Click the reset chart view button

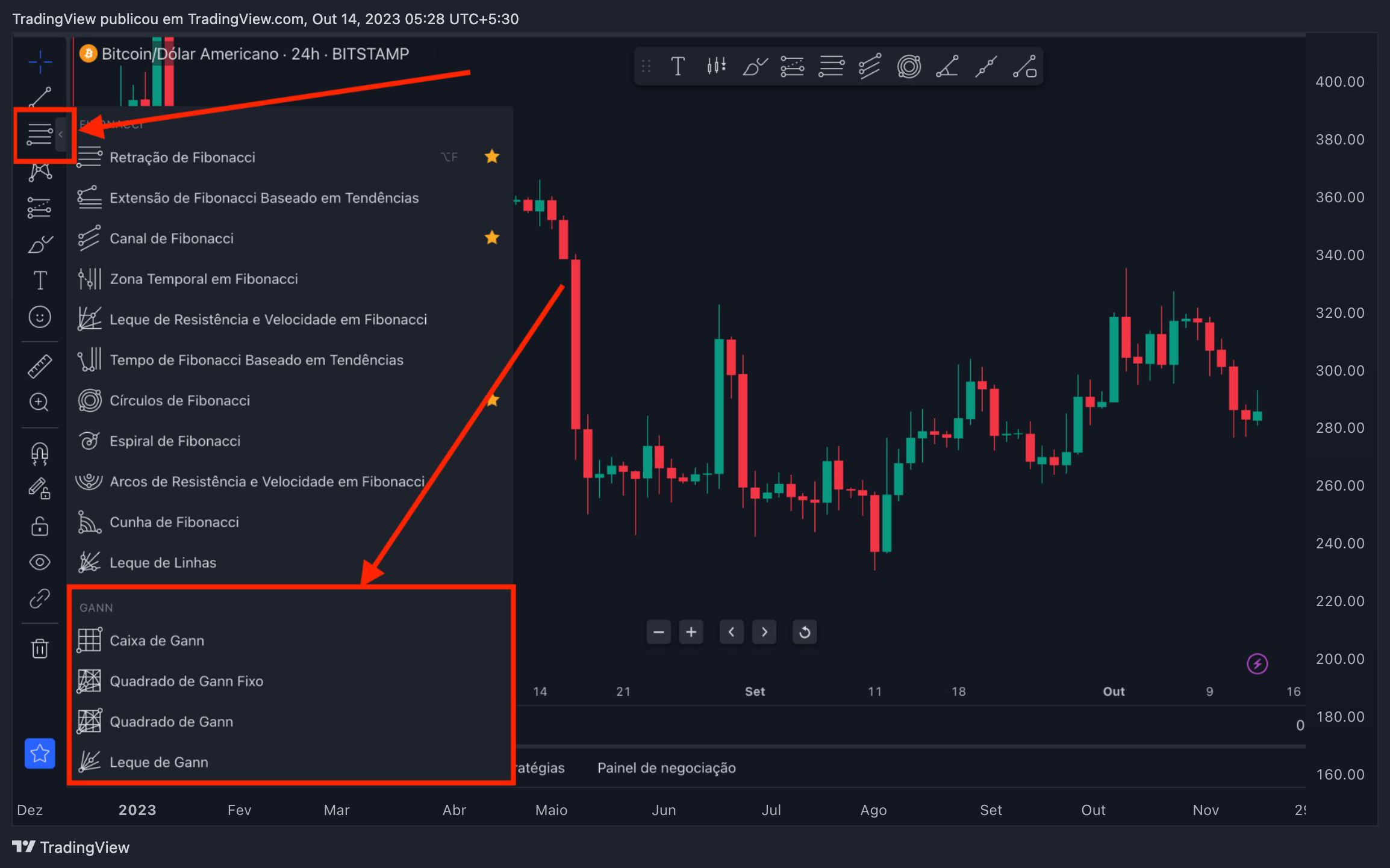coord(805,632)
